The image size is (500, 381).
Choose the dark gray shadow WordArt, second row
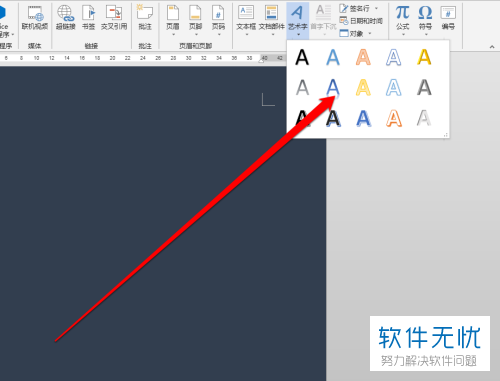tap(424, 88)
